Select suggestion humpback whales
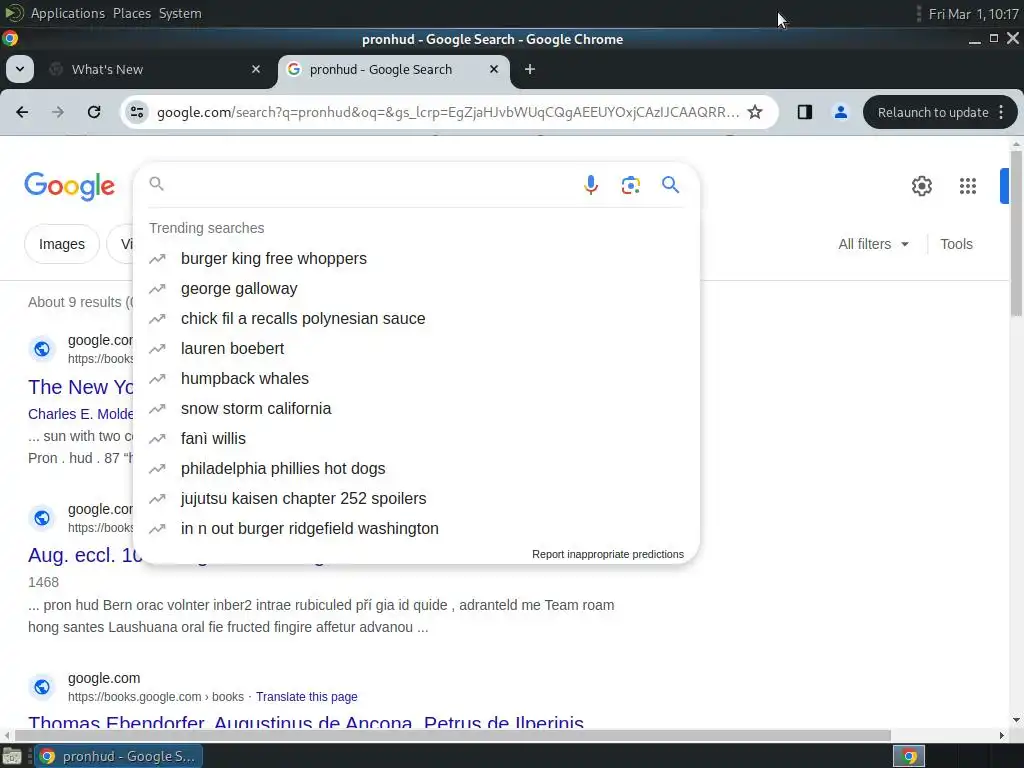1024x768 pixels. (416, 379)
